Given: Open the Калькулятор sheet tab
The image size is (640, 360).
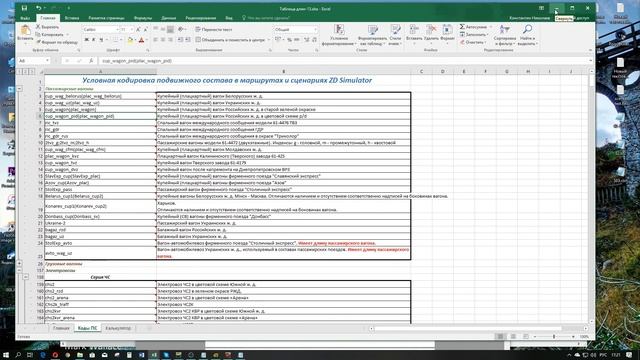Looking at the screenshot, I should coord(118,328).
